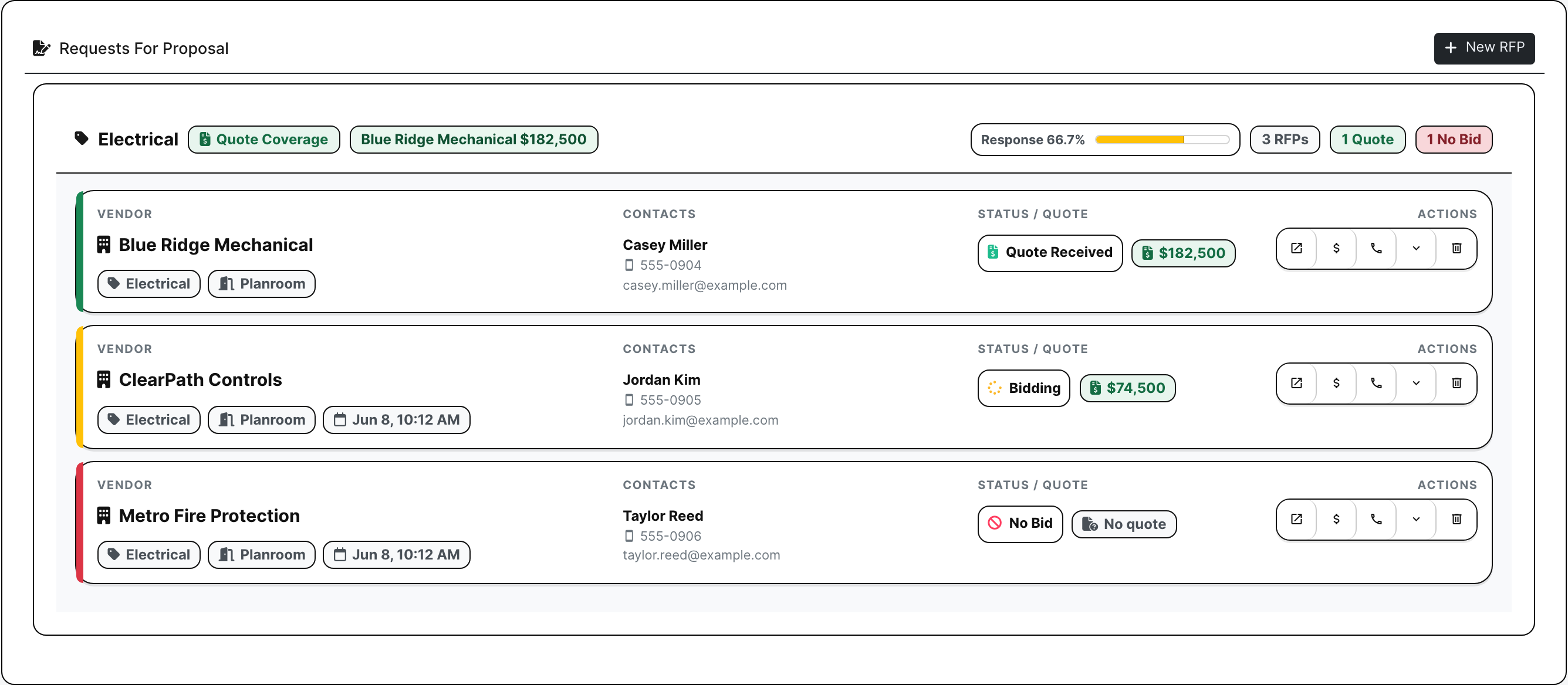The image size is (1568, 685).
Task: Click the 1 Quote badge
Action: point(1367,140)
